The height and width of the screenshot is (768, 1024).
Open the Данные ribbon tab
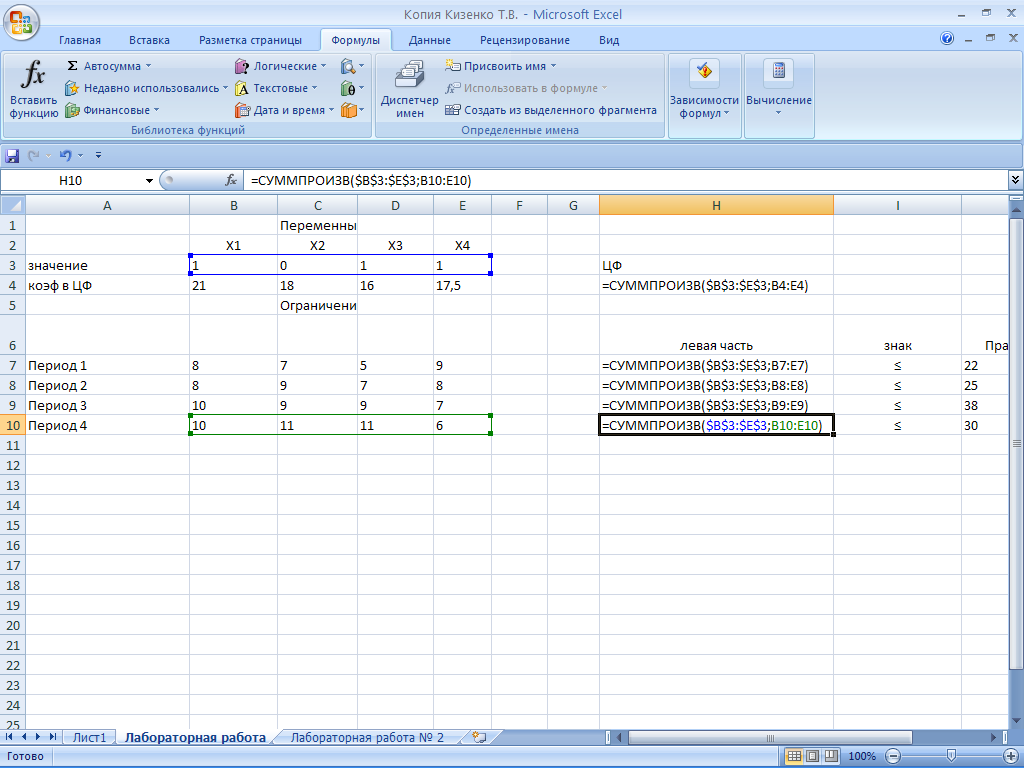tap(429, 40)
